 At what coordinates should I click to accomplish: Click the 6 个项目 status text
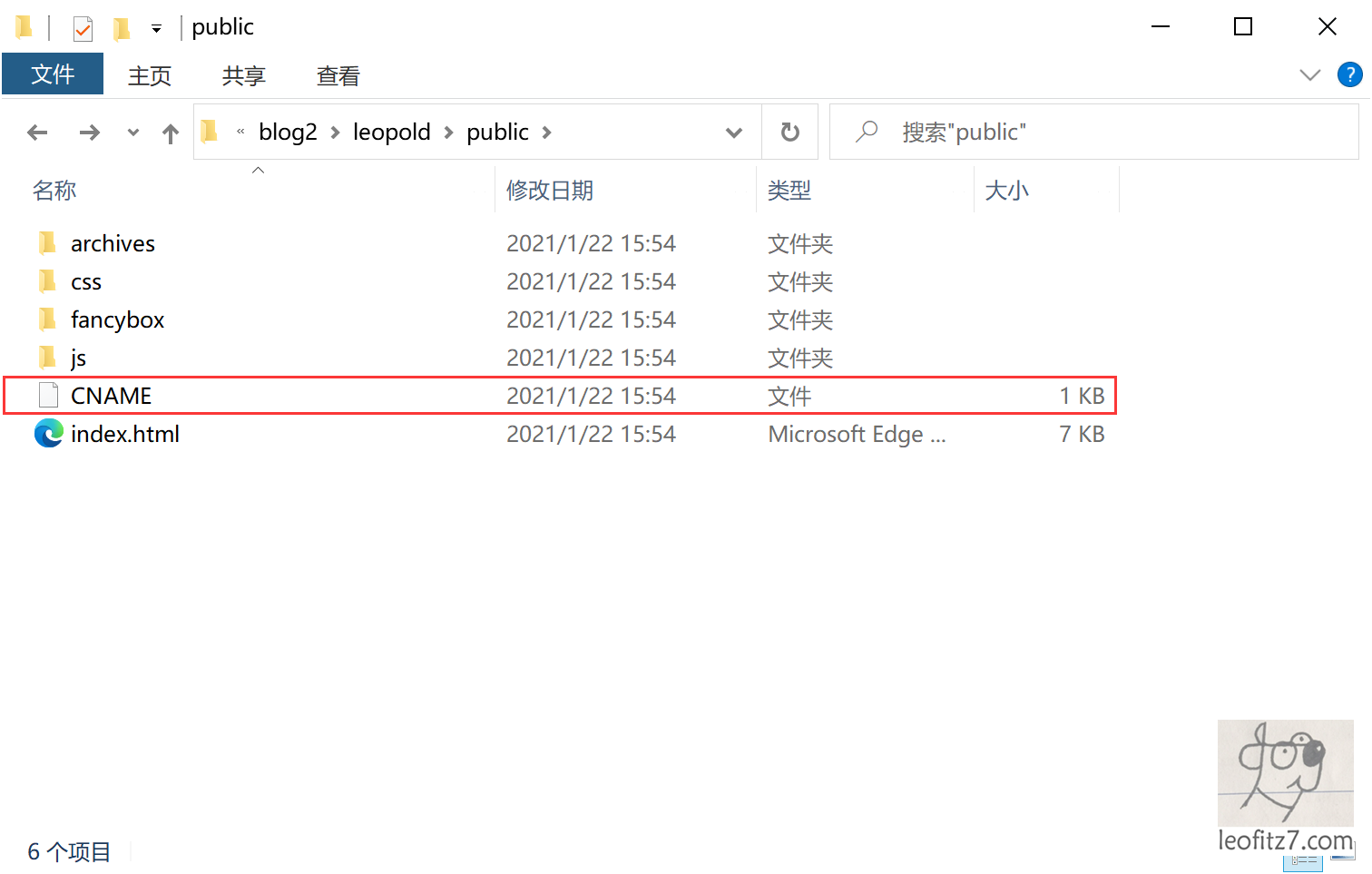pyautogui.click(x=69, y=851)
